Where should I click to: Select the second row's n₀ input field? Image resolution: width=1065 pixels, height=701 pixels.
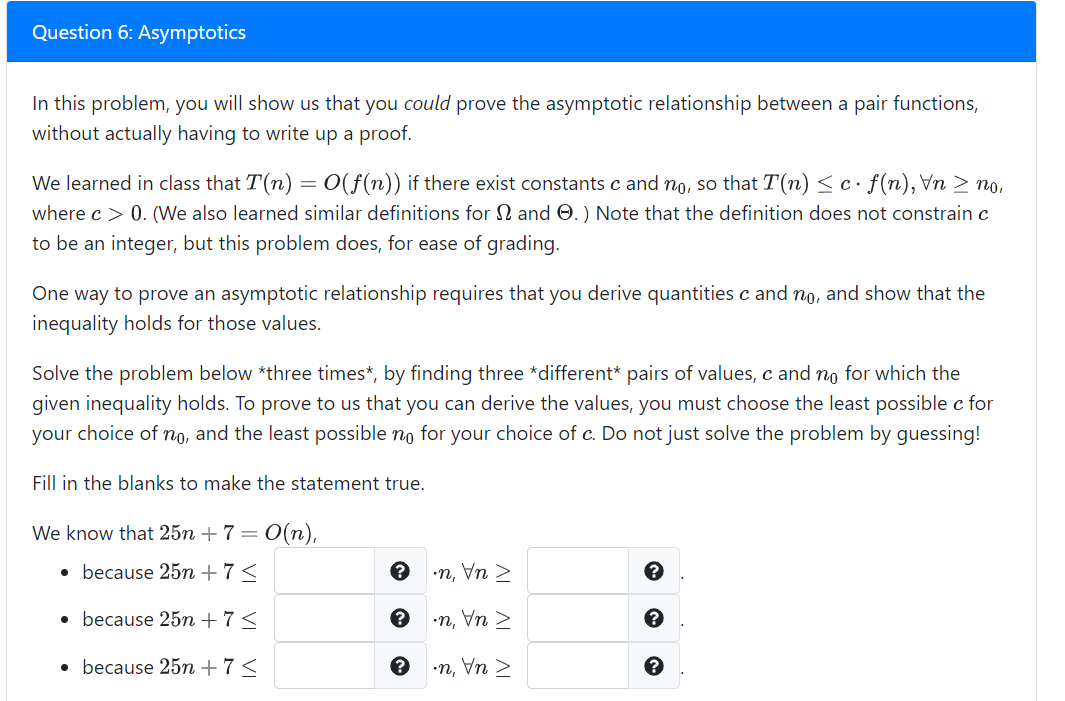[x=578, y=618]
